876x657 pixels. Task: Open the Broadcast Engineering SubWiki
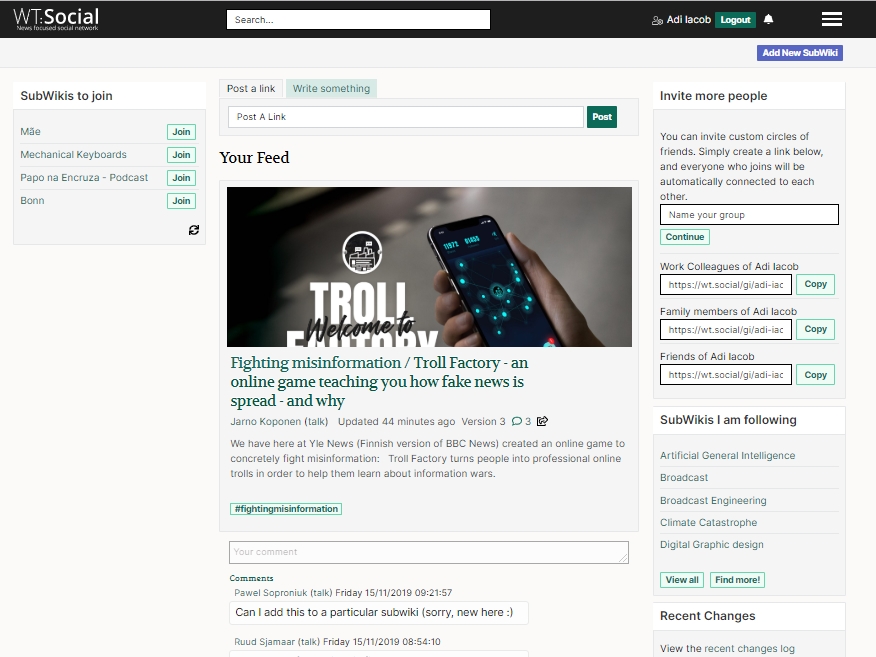tap(713, 501)
